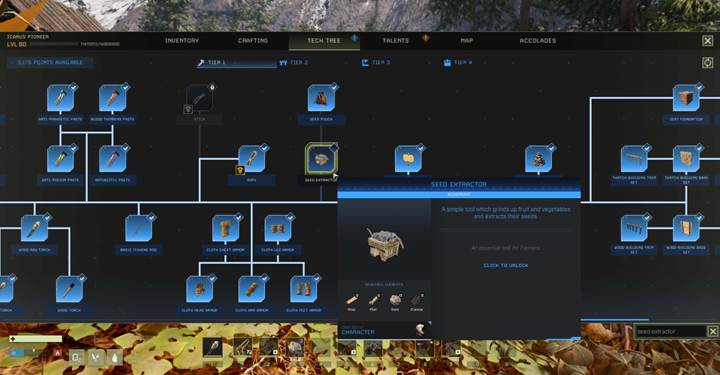The height and width of the screenshot is (375, 720).
Task: Select the Dirt Foundation blueprint icon
Action: coord(686,98)
